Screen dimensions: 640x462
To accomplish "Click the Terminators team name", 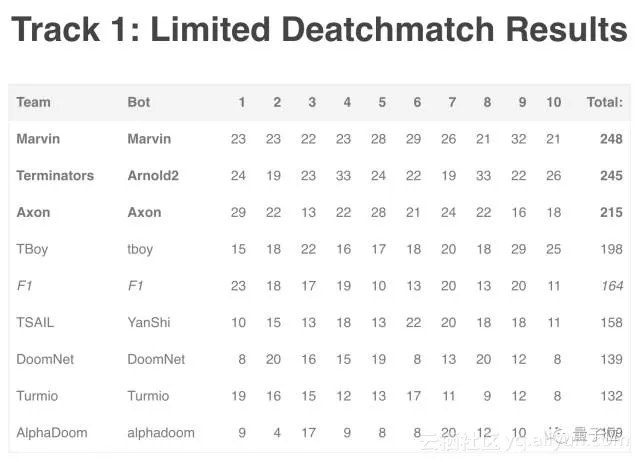I will click(x=55, y=176).
